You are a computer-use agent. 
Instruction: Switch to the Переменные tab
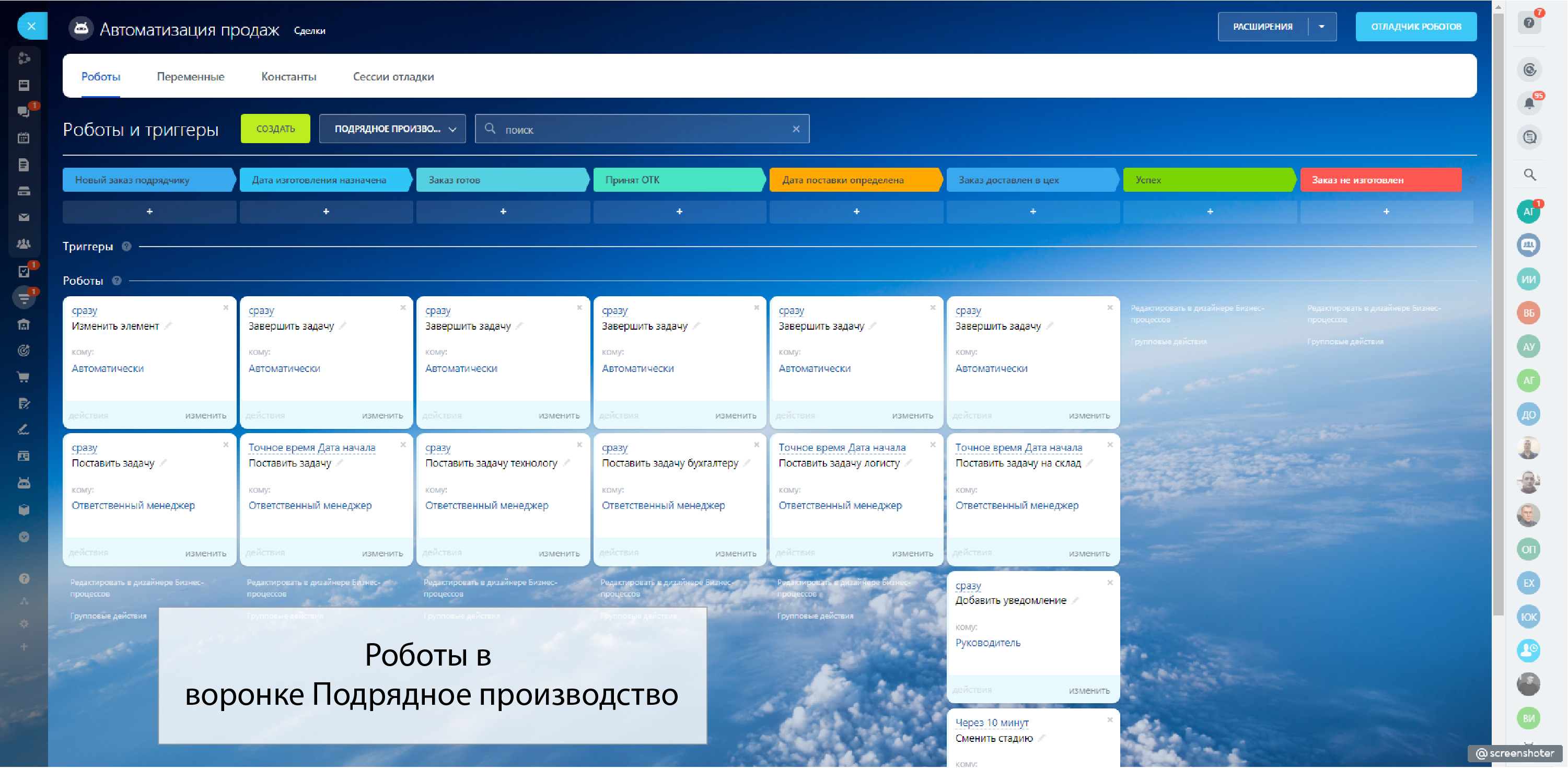[191, 77]
